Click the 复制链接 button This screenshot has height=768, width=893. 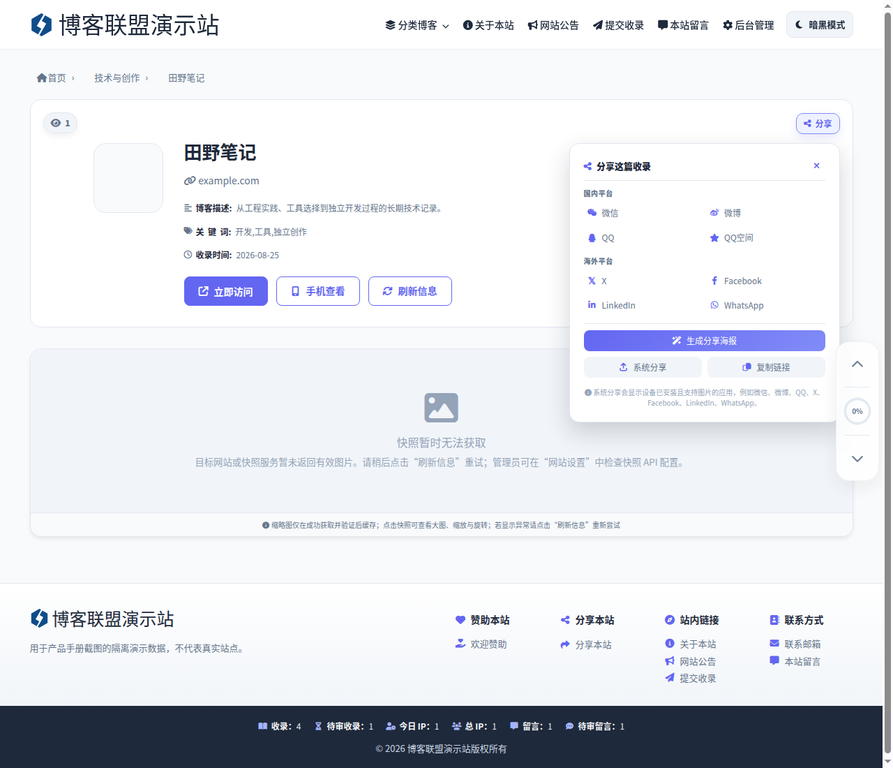[767, 367]
